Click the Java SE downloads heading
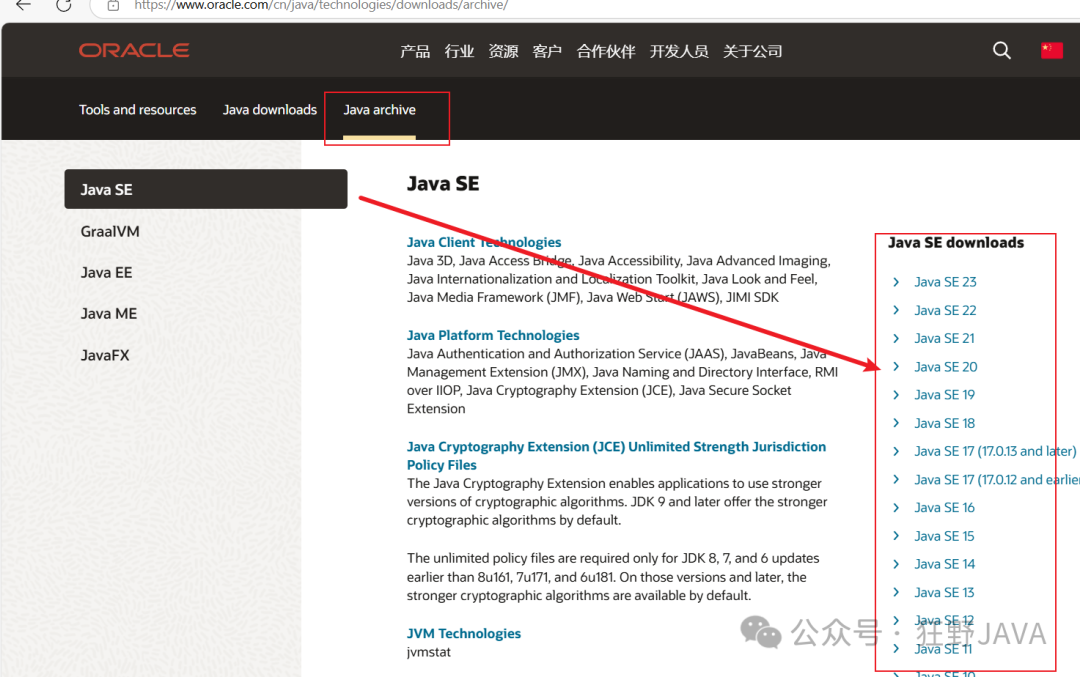The height and width of the screenshot is (677, 1080). (x=956, y=242)
